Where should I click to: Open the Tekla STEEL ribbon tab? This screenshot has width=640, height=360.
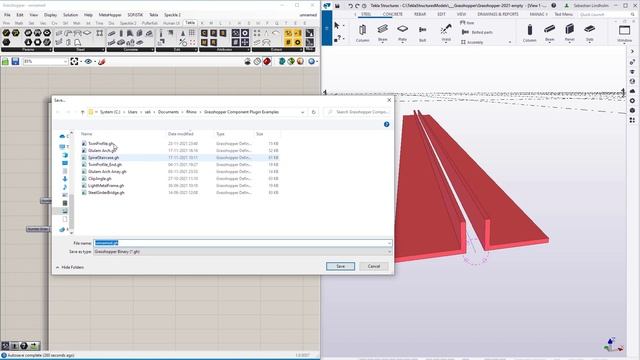(x=366, y=14)
